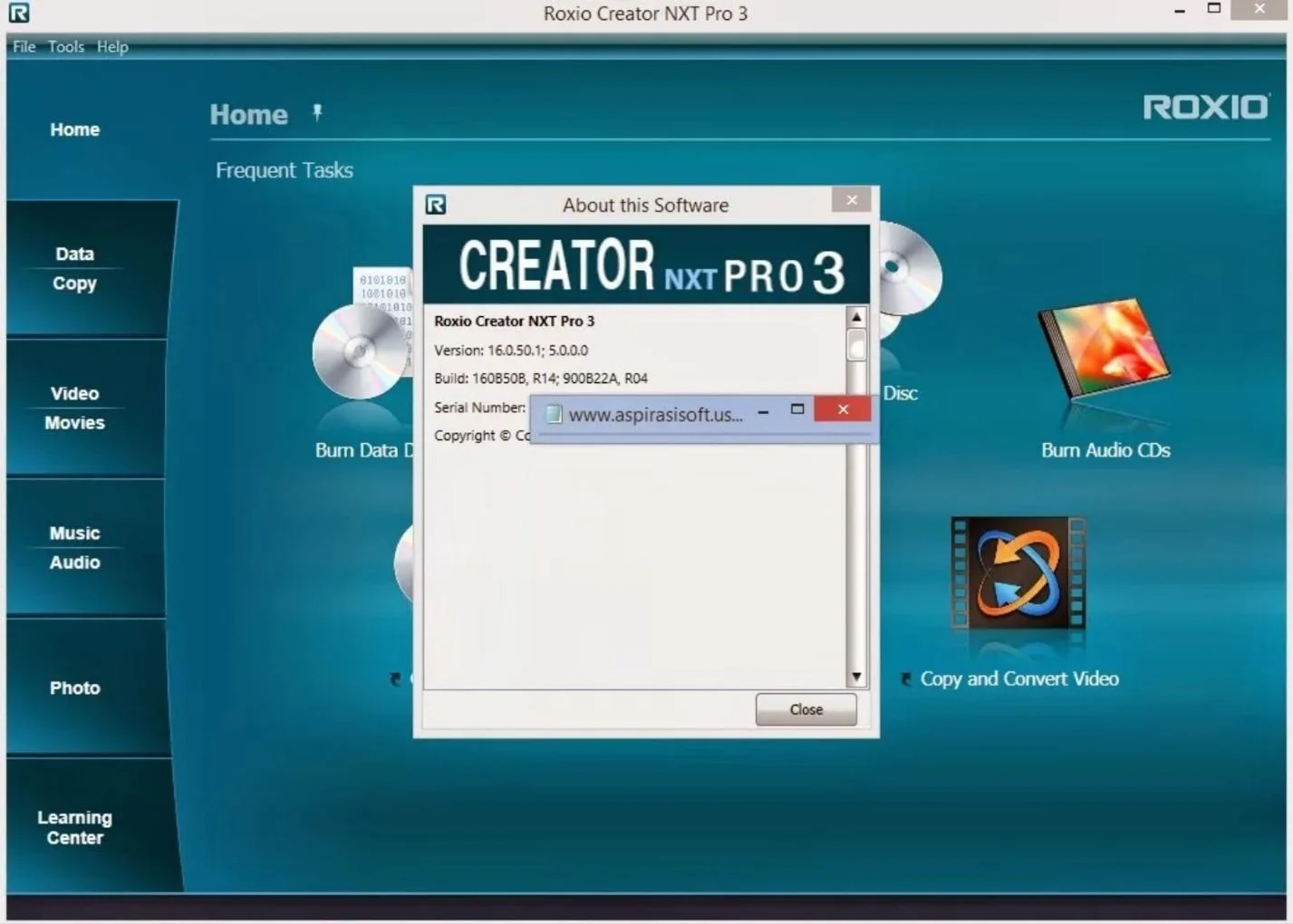Click the notepad icon of aspirasisoft window
This screenshot has height=924, width=1293.
553,414
